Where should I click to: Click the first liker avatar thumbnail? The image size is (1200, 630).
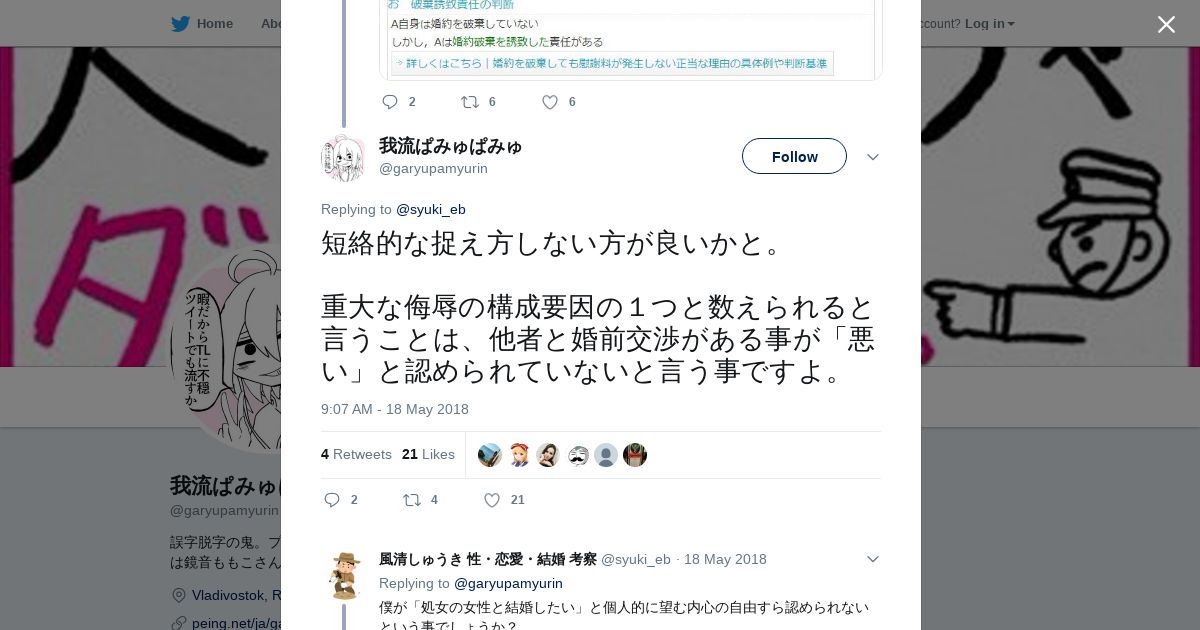(x=490, y=455)
